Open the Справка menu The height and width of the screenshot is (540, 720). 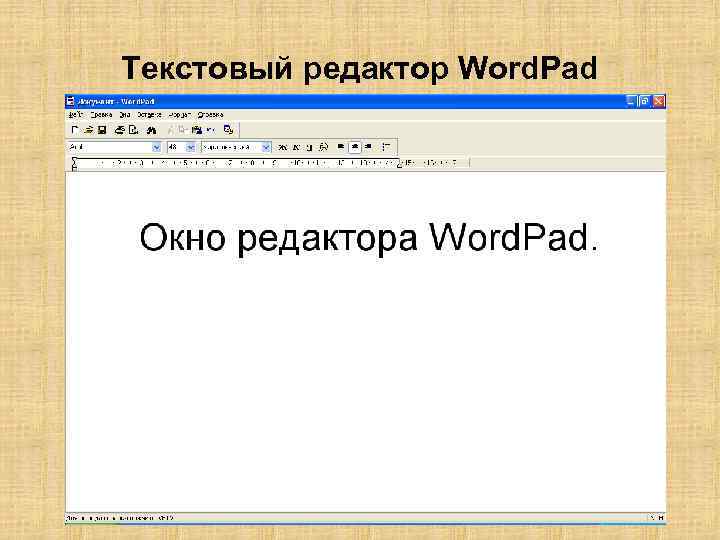(x=210, y=115)
